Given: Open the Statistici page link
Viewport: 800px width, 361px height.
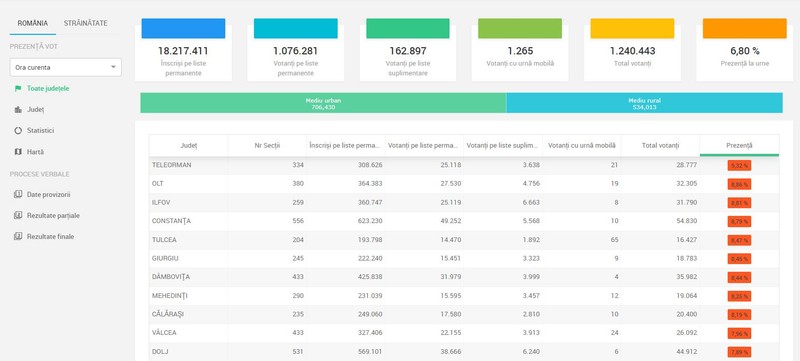Looking at the screenshot, I should [x=41, y=131].
